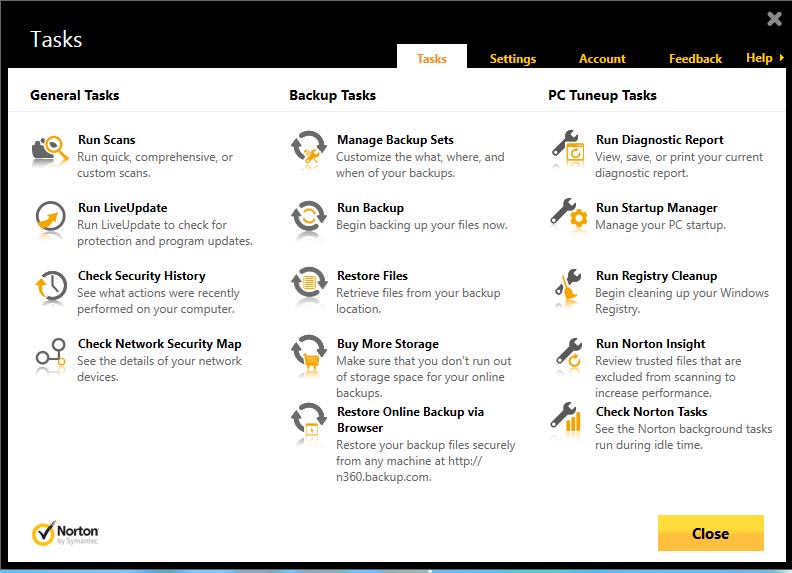
Task: Click 'Retrieve files from your backup location.' text
Action: point(418,301)
